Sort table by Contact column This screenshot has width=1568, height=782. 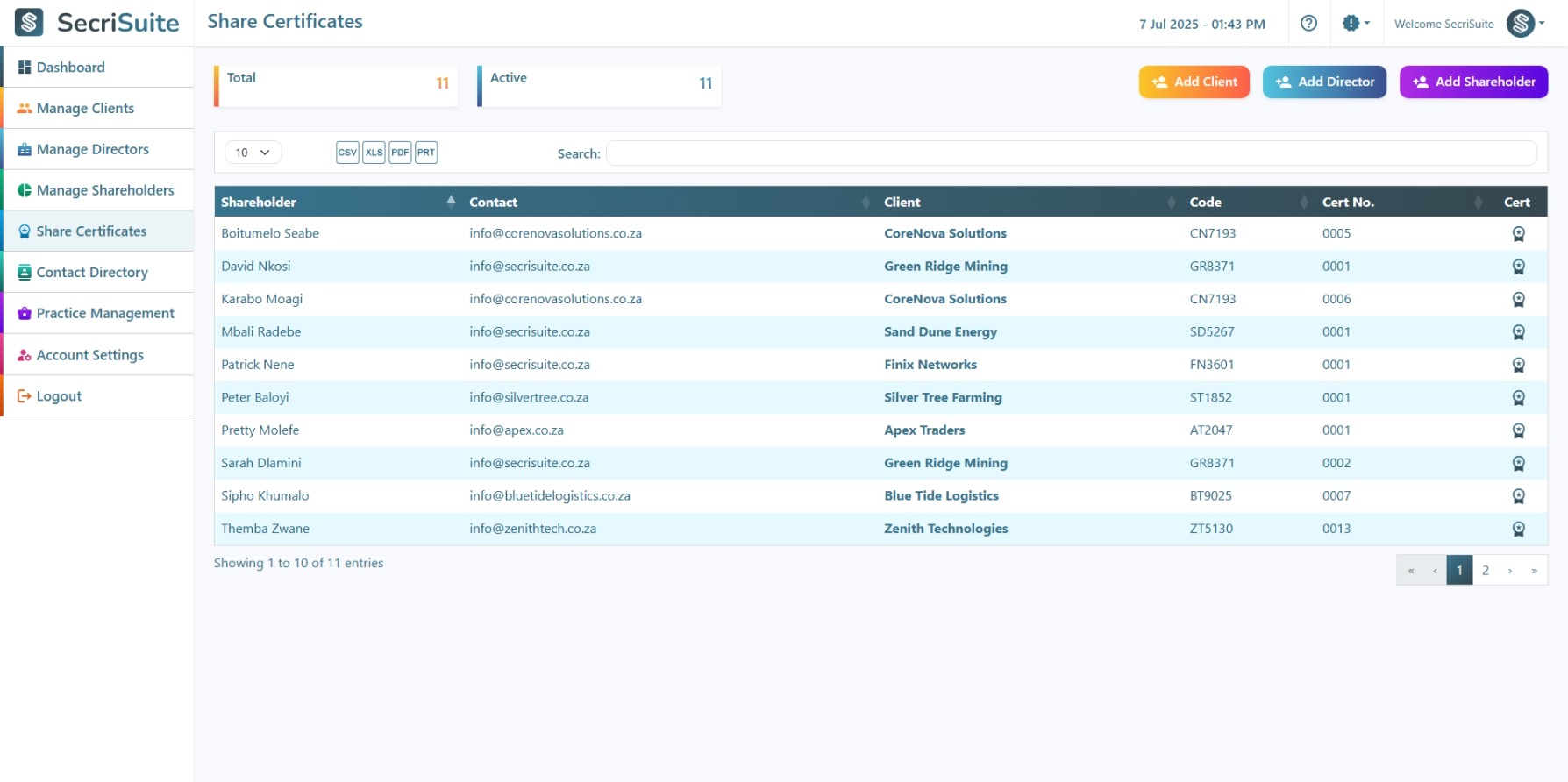[x=670, y=202]
